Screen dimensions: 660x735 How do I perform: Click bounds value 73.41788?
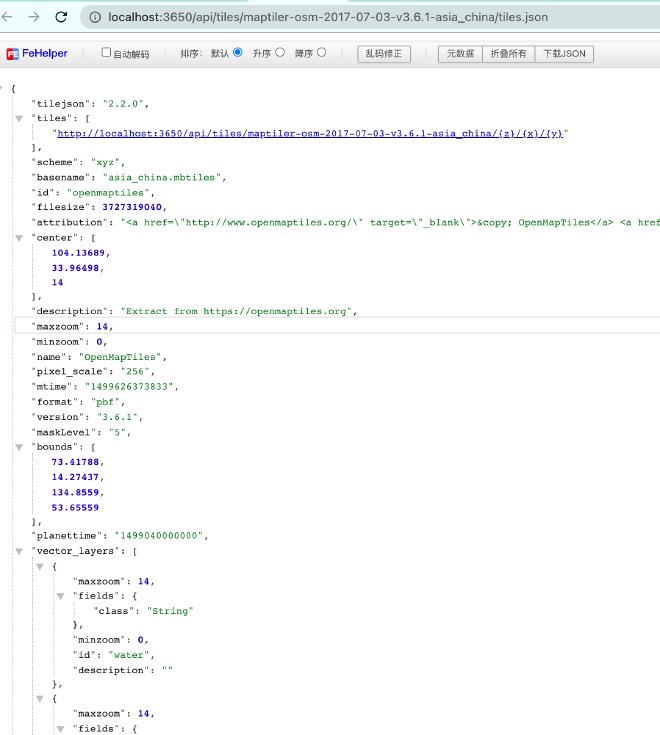click(75, 462)
